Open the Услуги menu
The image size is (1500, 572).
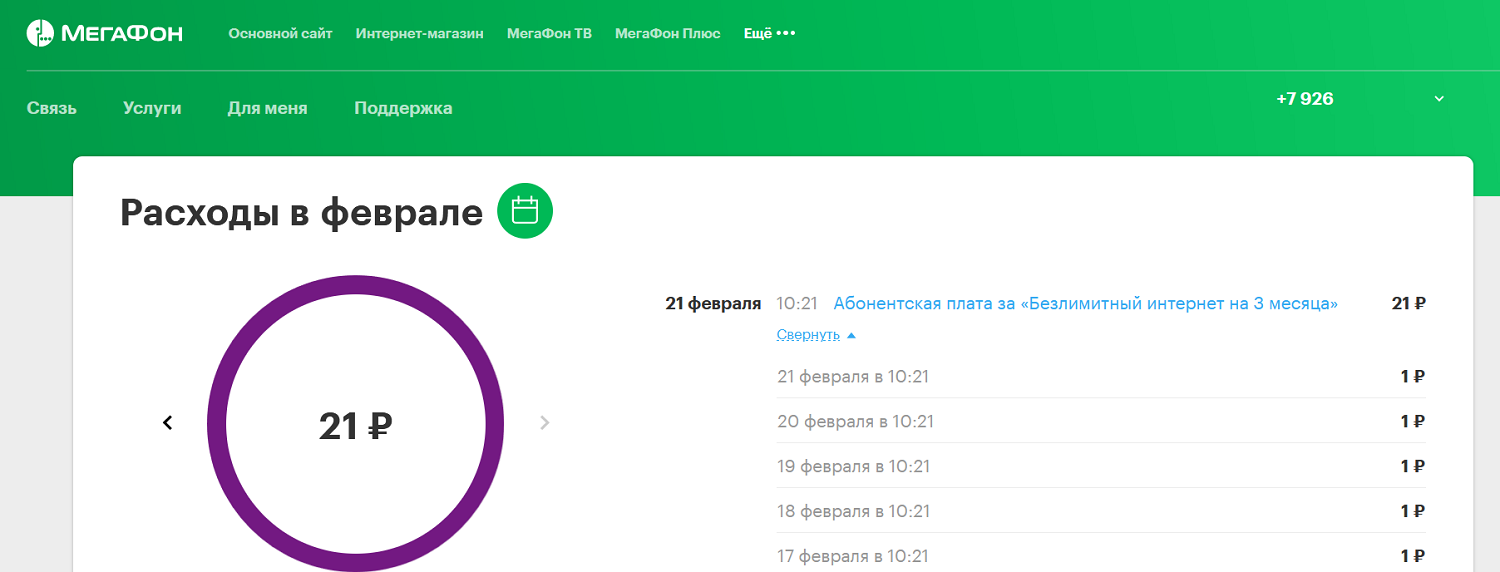pyautogui.click(x=152, y=108)
